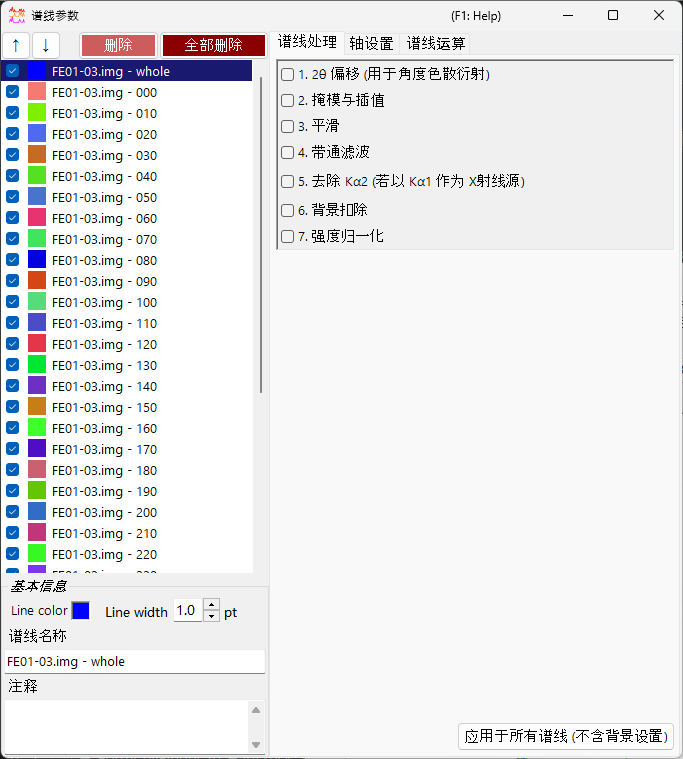Click the blue swatch of profile 080

[37, 259]
